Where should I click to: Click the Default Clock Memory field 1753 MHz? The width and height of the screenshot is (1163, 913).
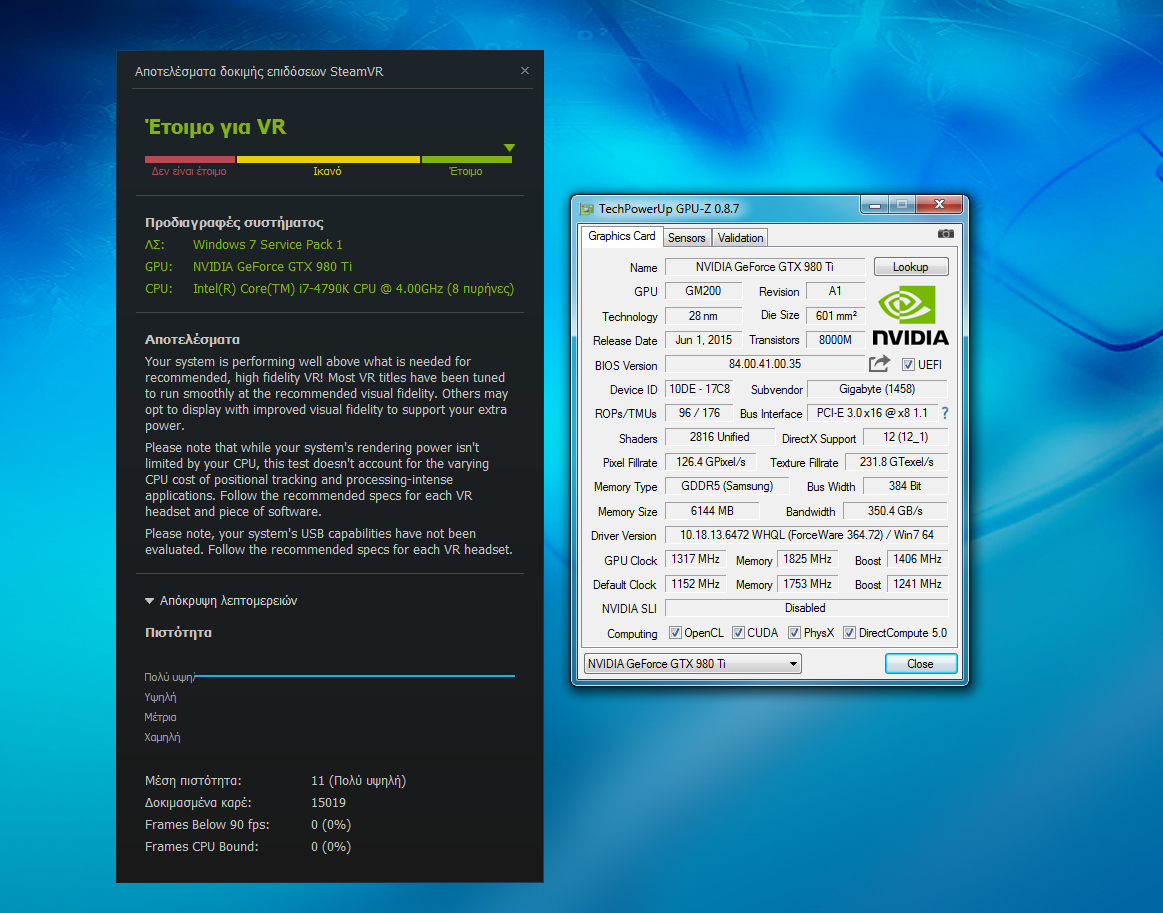(807, 584)
